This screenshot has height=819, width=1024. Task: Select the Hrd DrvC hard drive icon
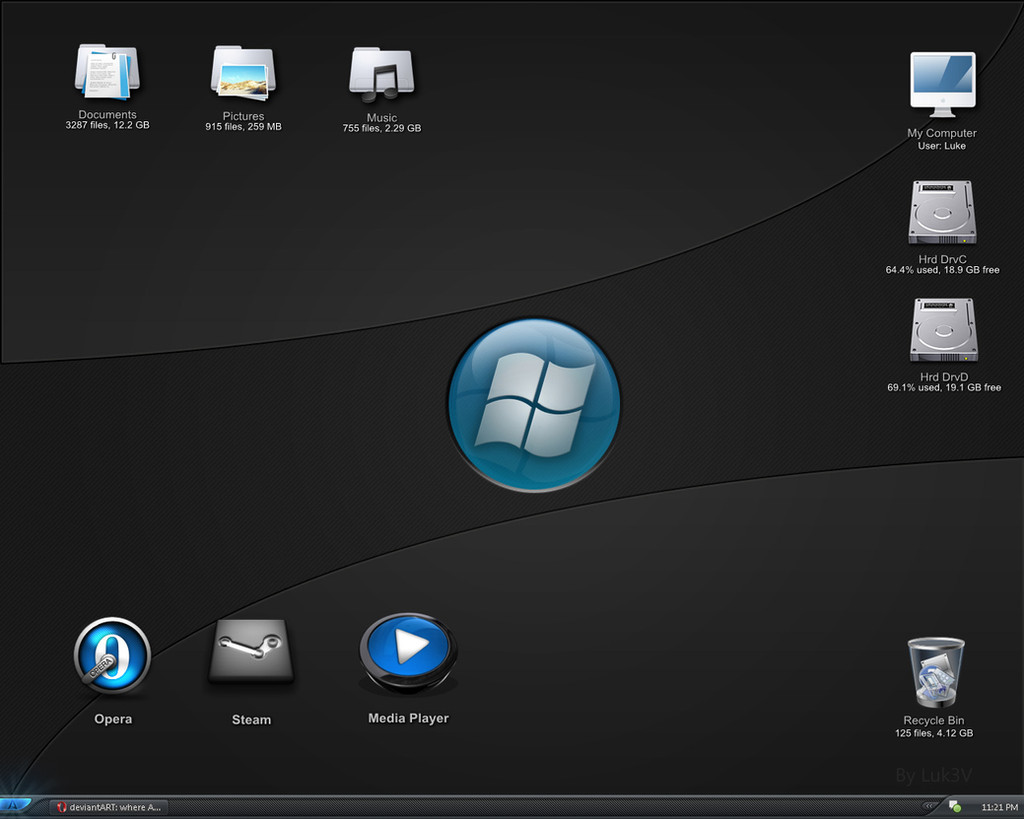(x=942, y=212)
